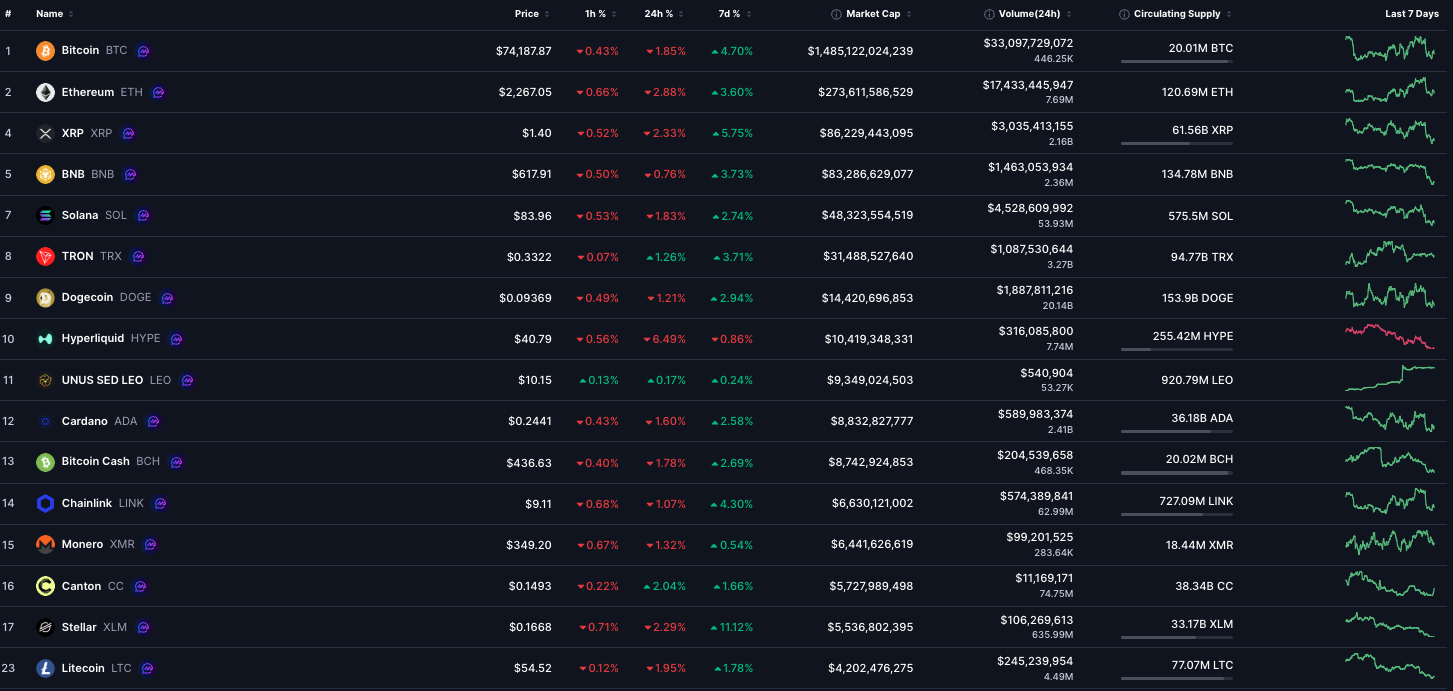
Task: Click Stellar 7d change 11.12%
Action: [x=732, y=627]
